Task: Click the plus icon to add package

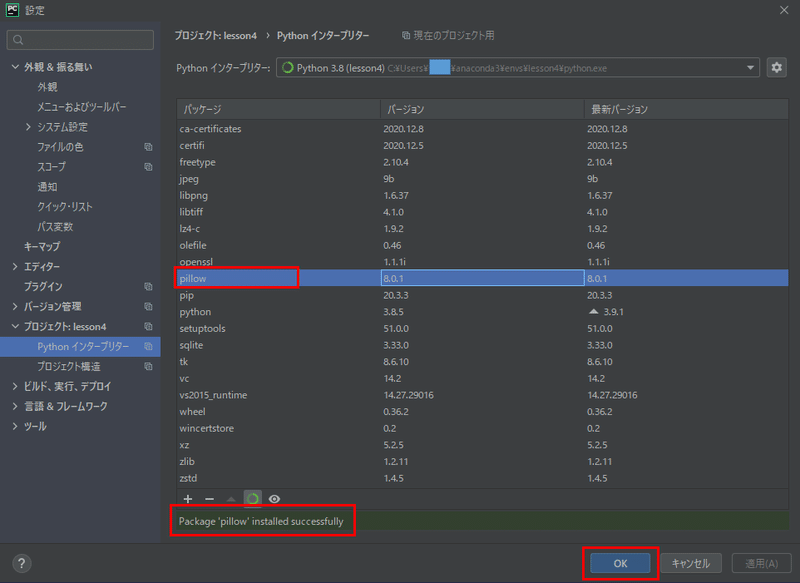Action: coord(188,499)
